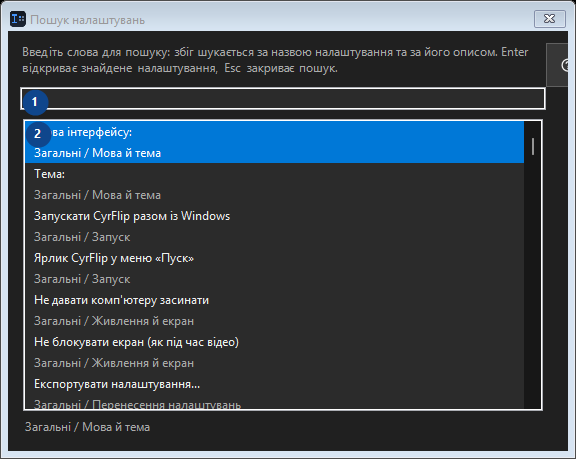
Task: Click 'Загальні / Живлення й екран' under 'Не давати комп'ютеру засинати'
Action: click(114, 321)
